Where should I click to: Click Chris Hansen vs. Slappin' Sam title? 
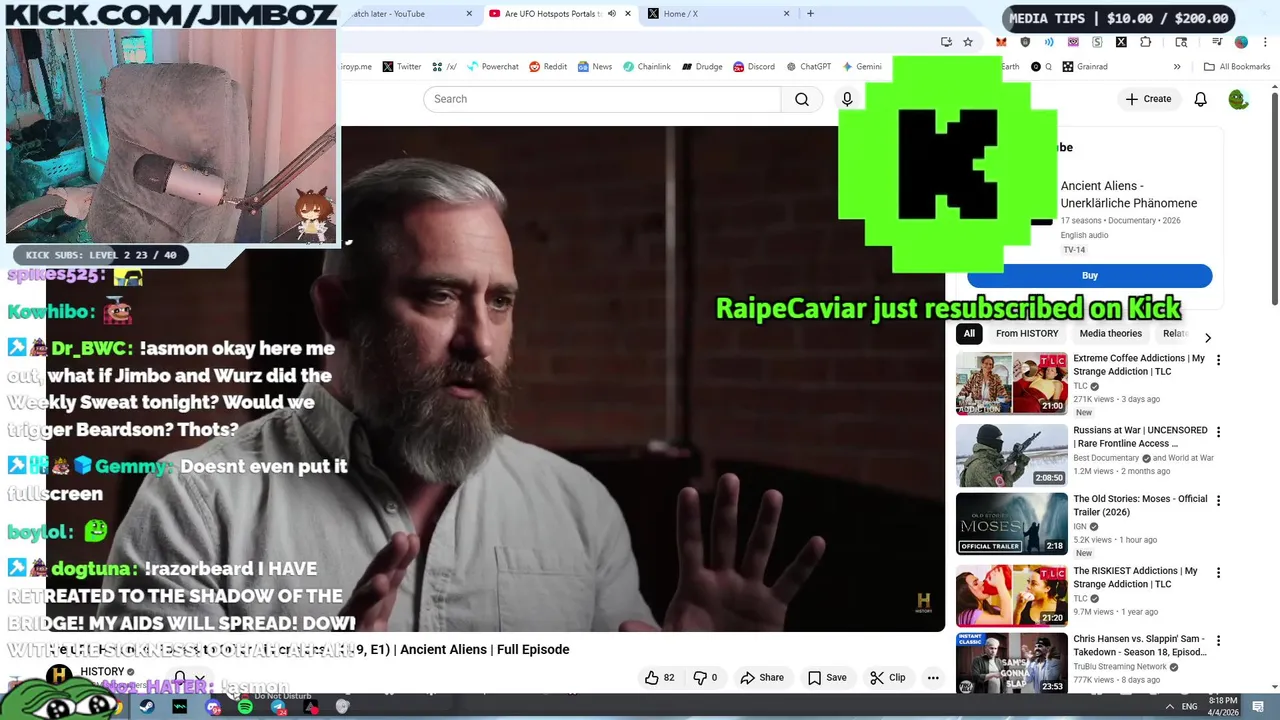point(1140,645)
